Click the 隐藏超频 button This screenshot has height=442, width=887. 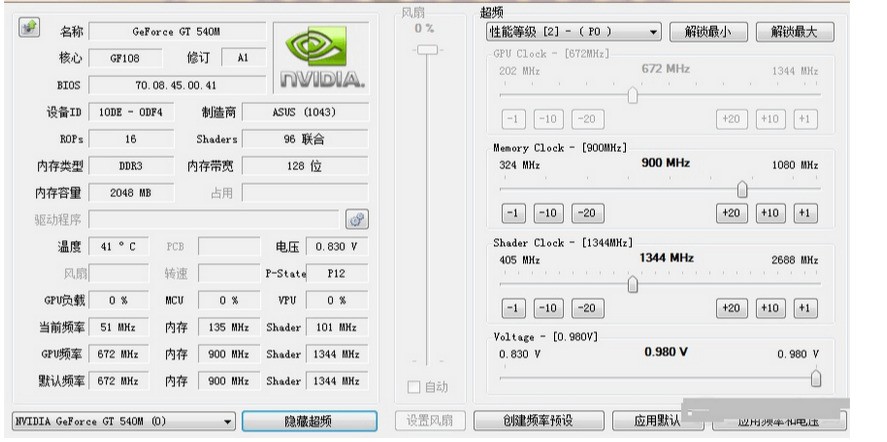(309, 421)
